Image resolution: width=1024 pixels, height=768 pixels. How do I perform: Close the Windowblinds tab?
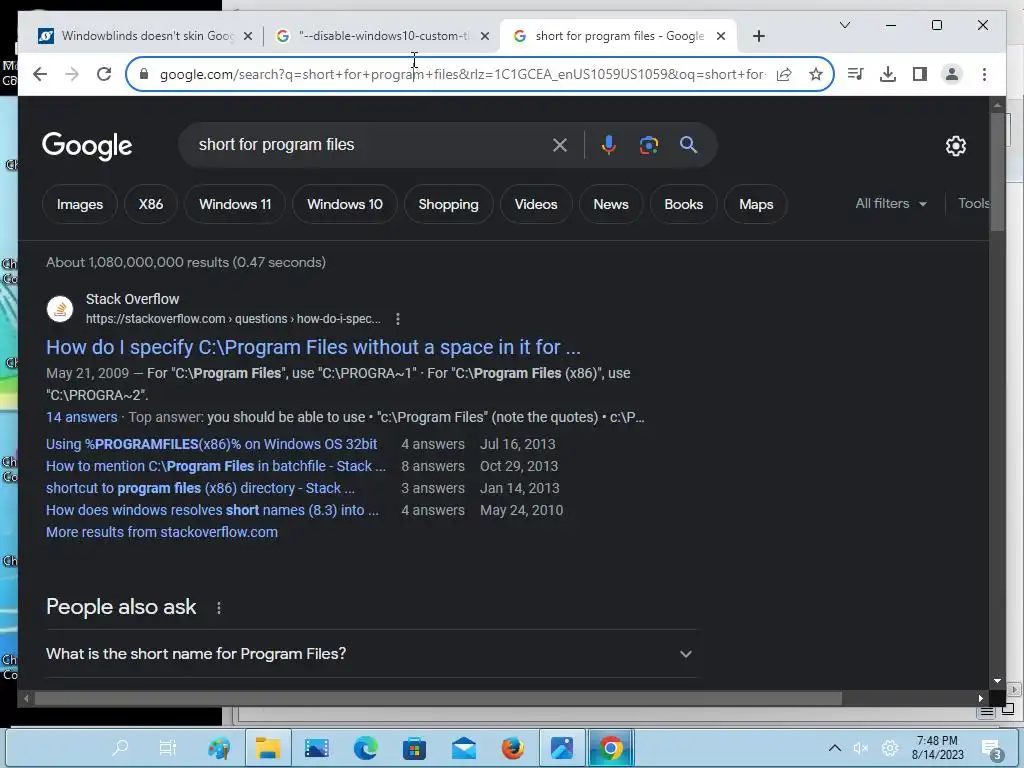point(248,36)
